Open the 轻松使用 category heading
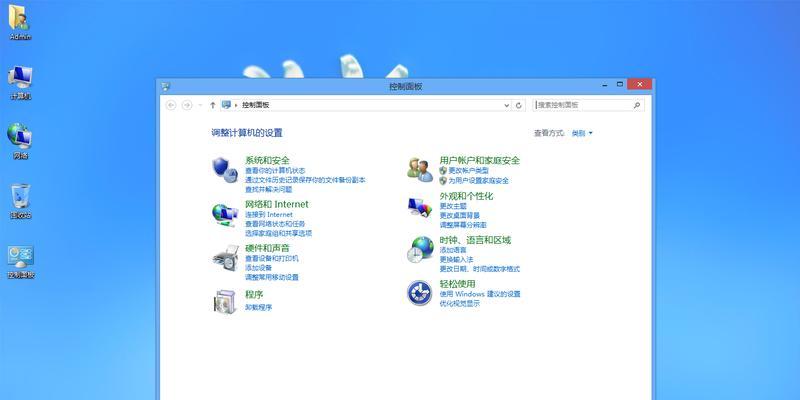The height and width of the screenshot is (400, 800). [x=458, y=284]
